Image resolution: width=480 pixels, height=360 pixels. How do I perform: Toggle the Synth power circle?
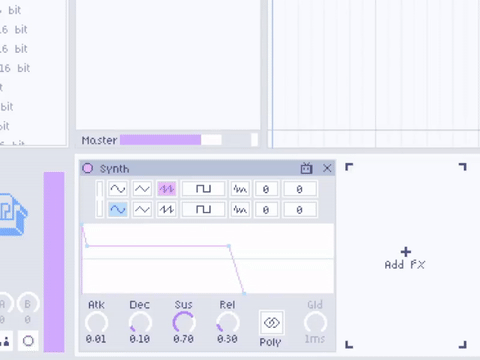pos(88,168)
